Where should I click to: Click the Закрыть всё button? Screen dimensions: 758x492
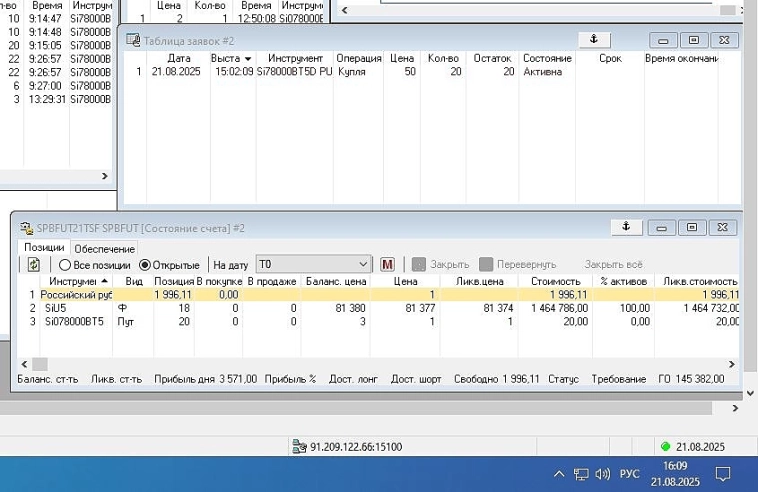click(613, 265)
